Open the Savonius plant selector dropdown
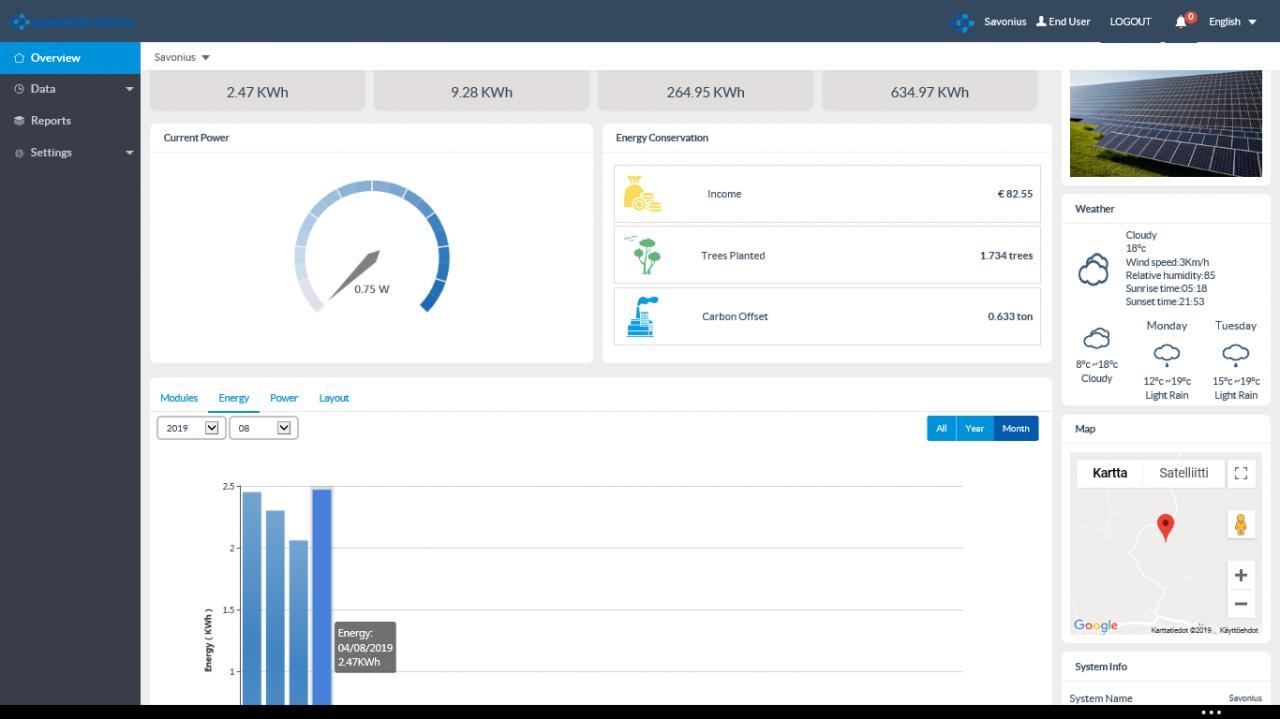The height and width of the screenshot is (719, 1280). [182, 57]
